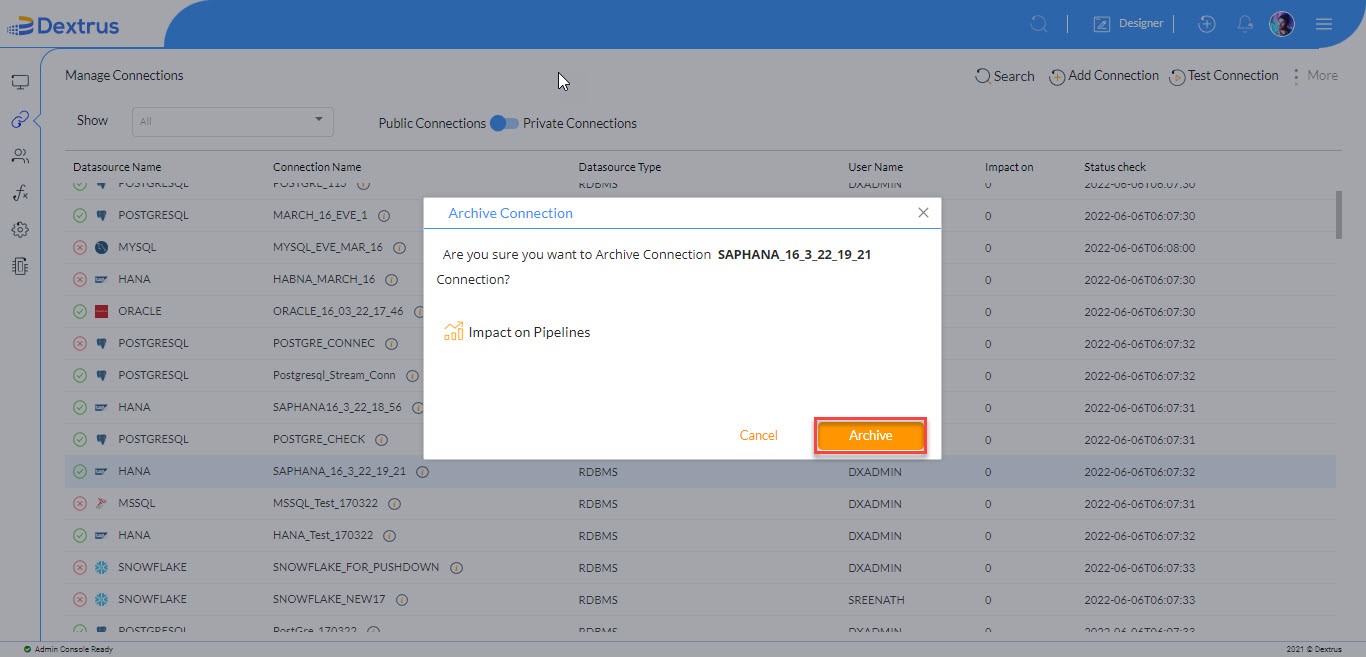
Task: Open the users icon in left sidebar
Action: click(x=20, y=156)
